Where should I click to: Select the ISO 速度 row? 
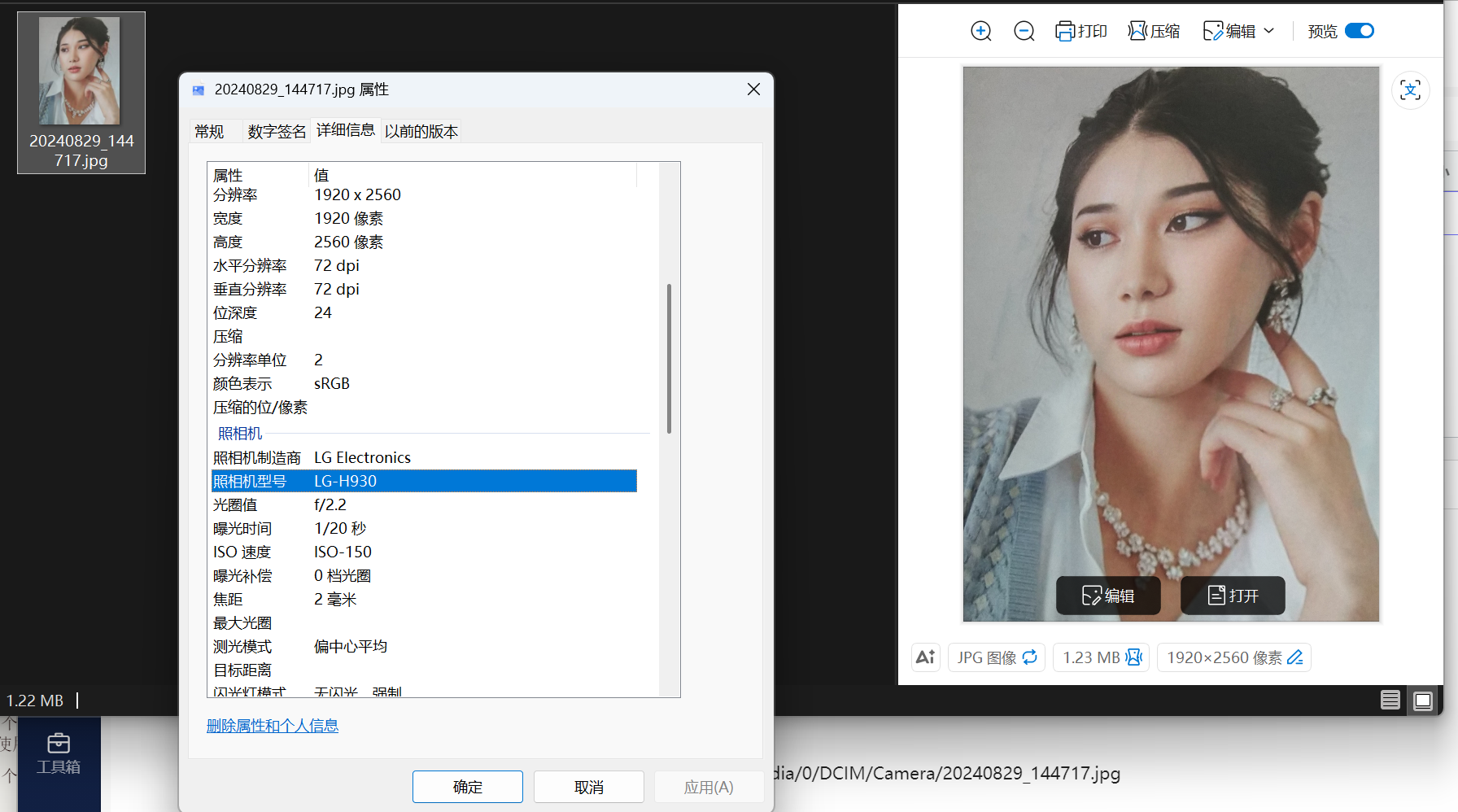pos(423,552)
